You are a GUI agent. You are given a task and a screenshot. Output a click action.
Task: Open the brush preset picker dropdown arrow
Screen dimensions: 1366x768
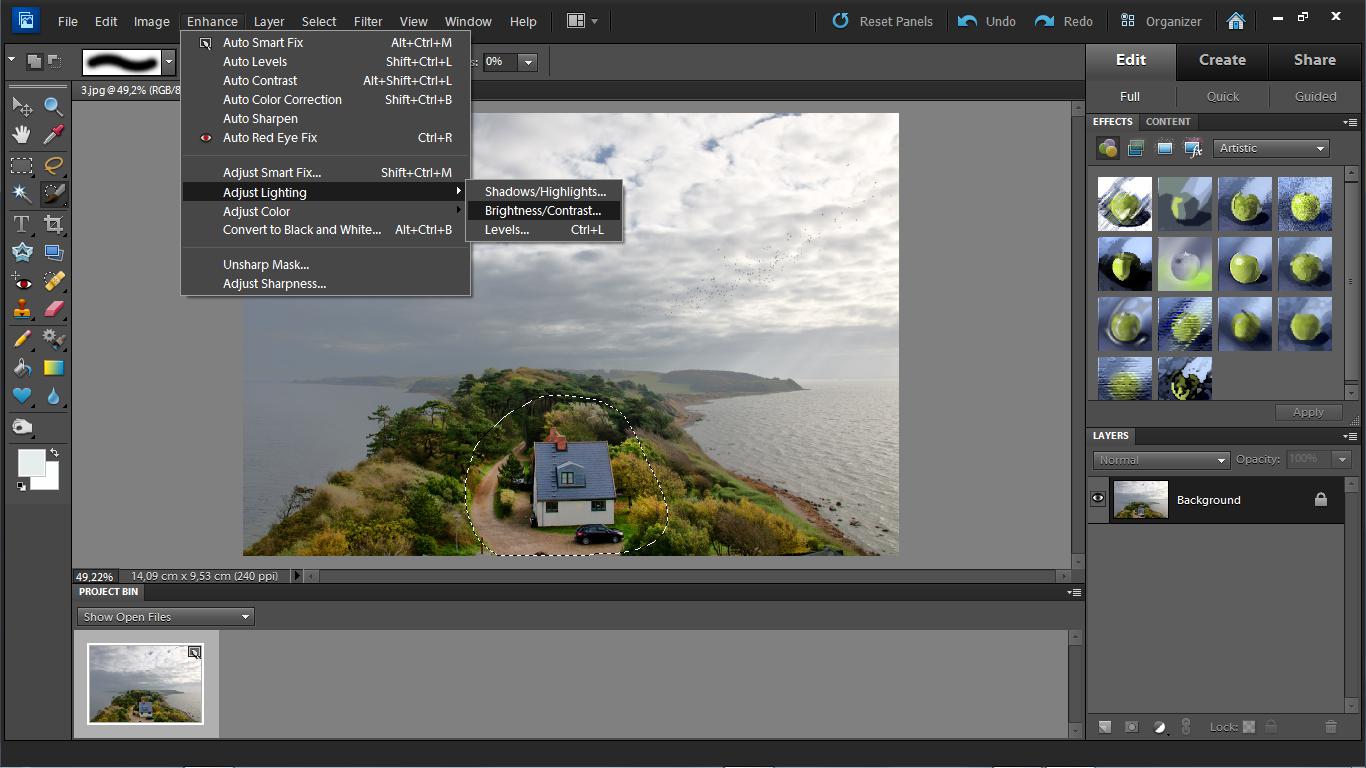[169, 62]
